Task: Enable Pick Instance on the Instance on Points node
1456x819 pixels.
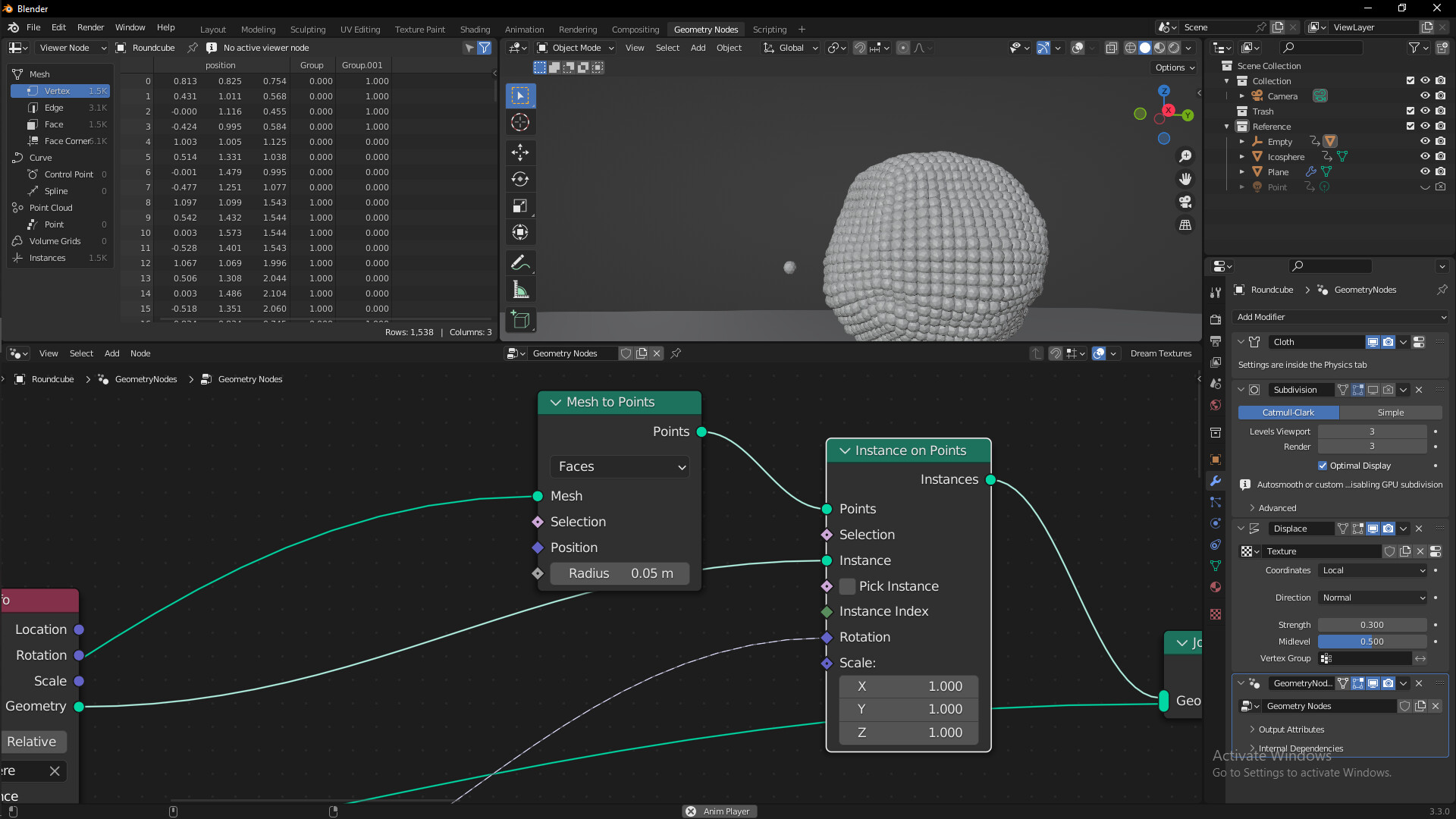Action: pyautogui.click(x=847, y=586)
